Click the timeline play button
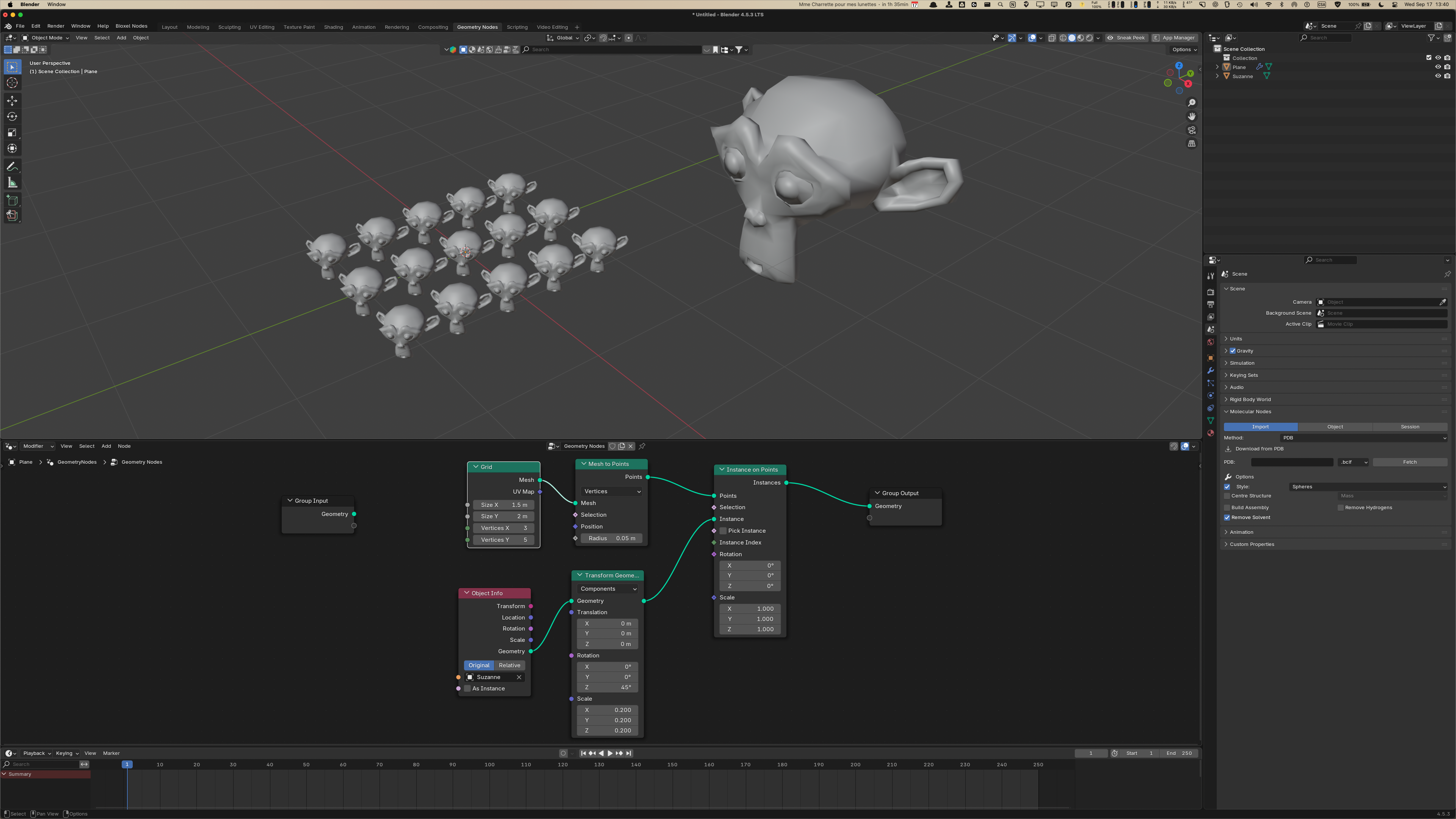The image size is (1456, 819). click(610, 753)
